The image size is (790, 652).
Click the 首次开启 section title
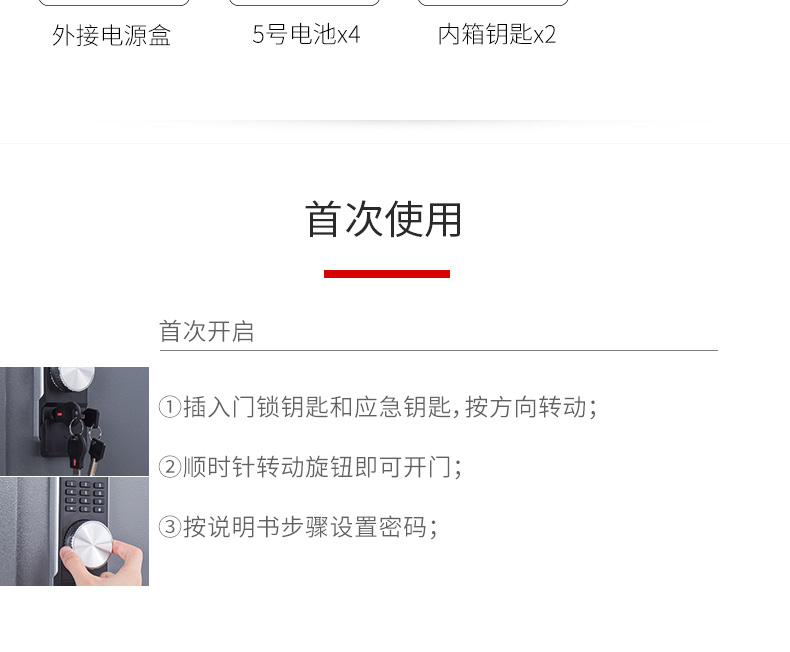206,331
